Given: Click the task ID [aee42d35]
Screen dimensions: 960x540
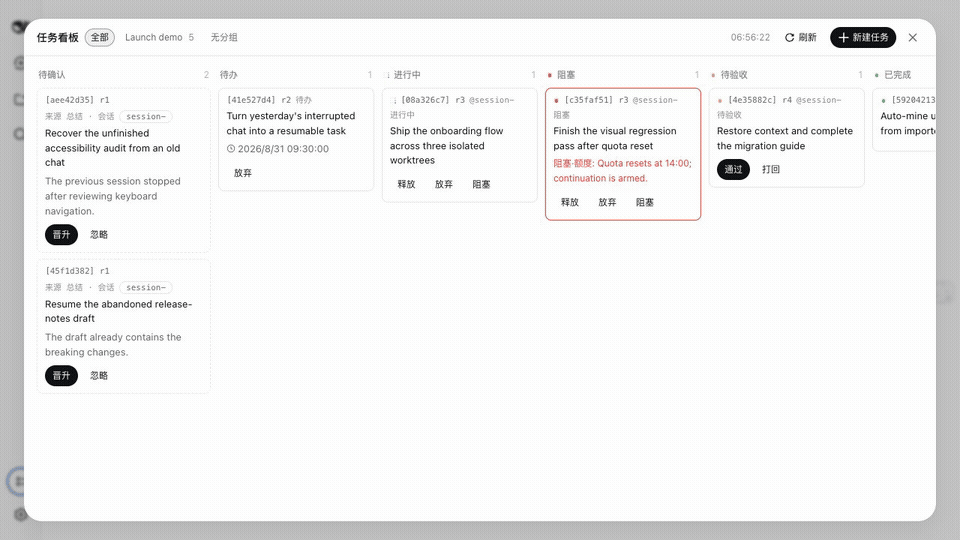Looking at the screenshot, I should 69,100.
